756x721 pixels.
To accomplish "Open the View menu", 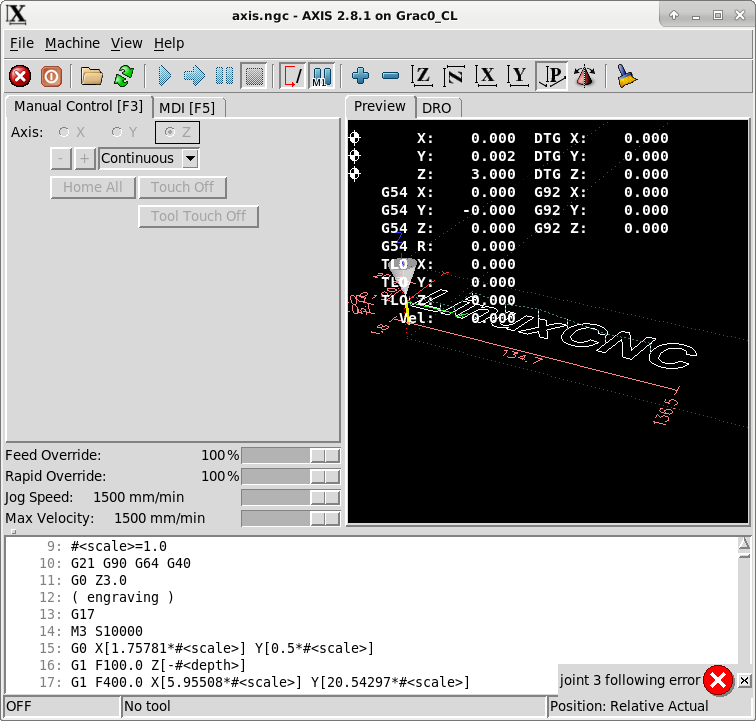I will [x=126, y=43].
